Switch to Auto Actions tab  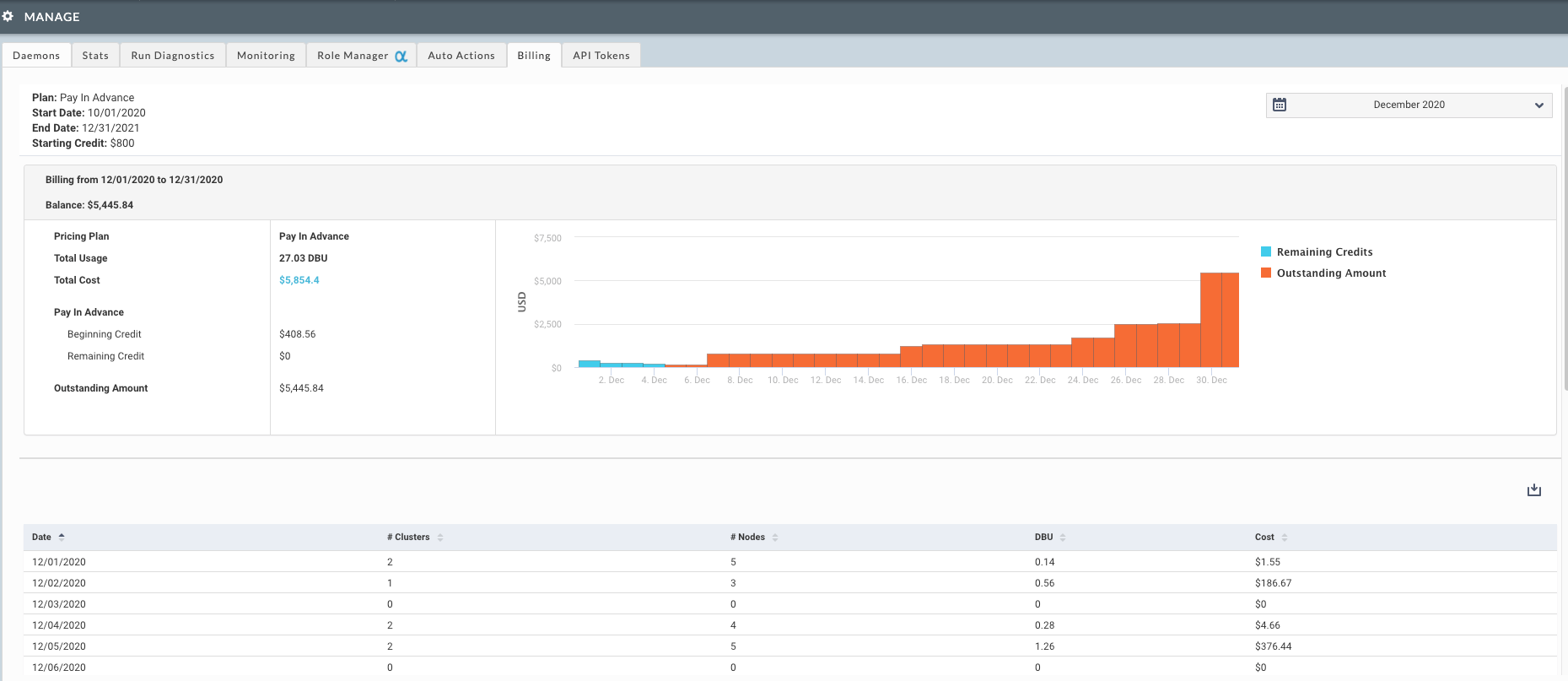(x=461, y=56)
